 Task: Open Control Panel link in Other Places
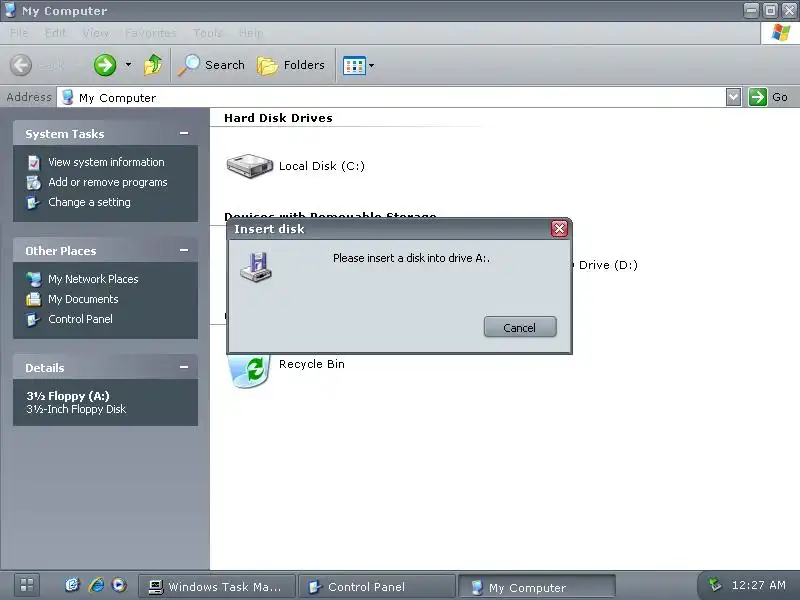pyautogui.click(x=80, y=319)
